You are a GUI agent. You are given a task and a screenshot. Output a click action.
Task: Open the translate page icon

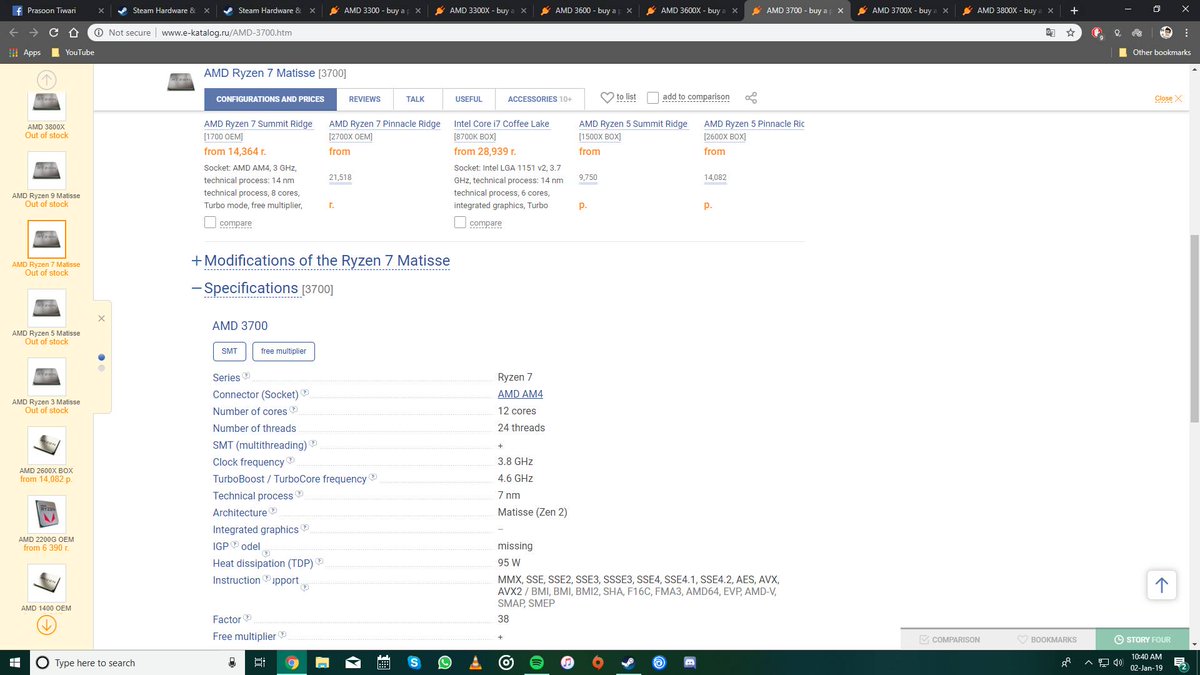(x=1050, y=32)
